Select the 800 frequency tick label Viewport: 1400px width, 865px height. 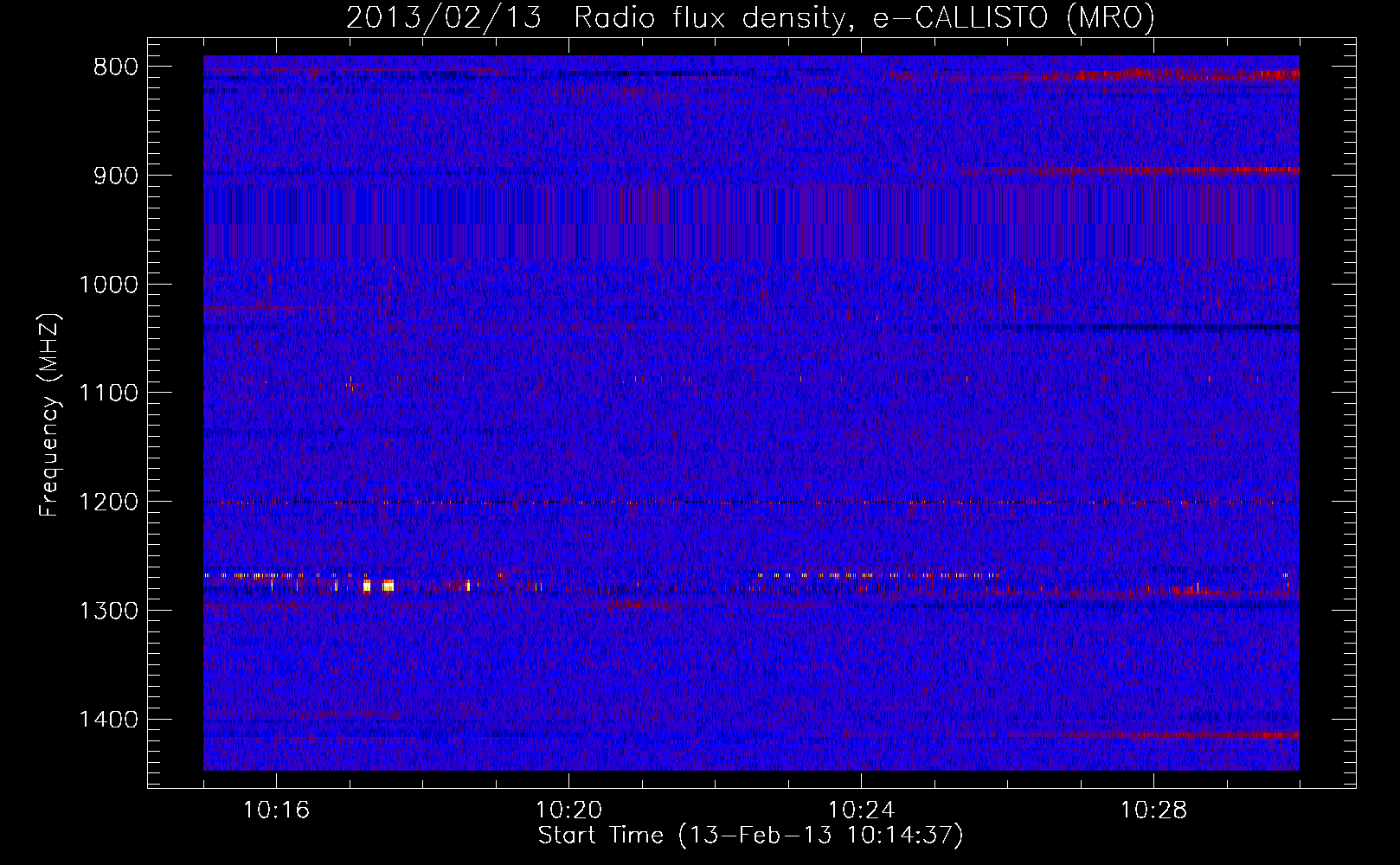(114, 67)
